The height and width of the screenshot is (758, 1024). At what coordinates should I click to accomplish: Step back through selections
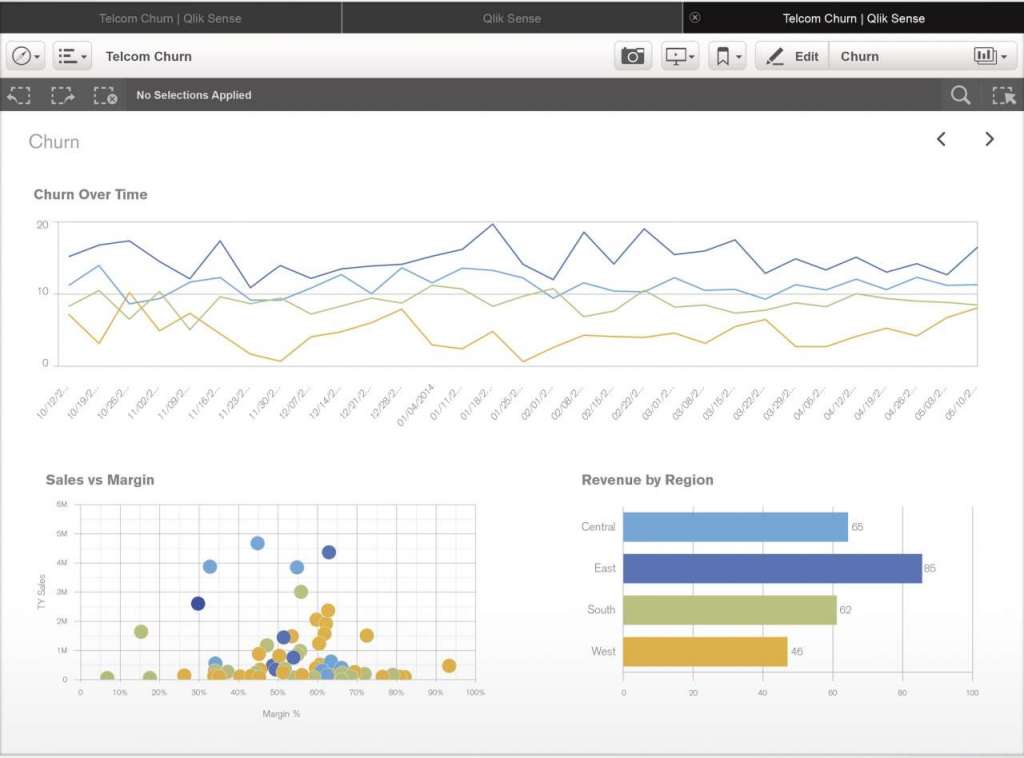click(x=19, y=96)
